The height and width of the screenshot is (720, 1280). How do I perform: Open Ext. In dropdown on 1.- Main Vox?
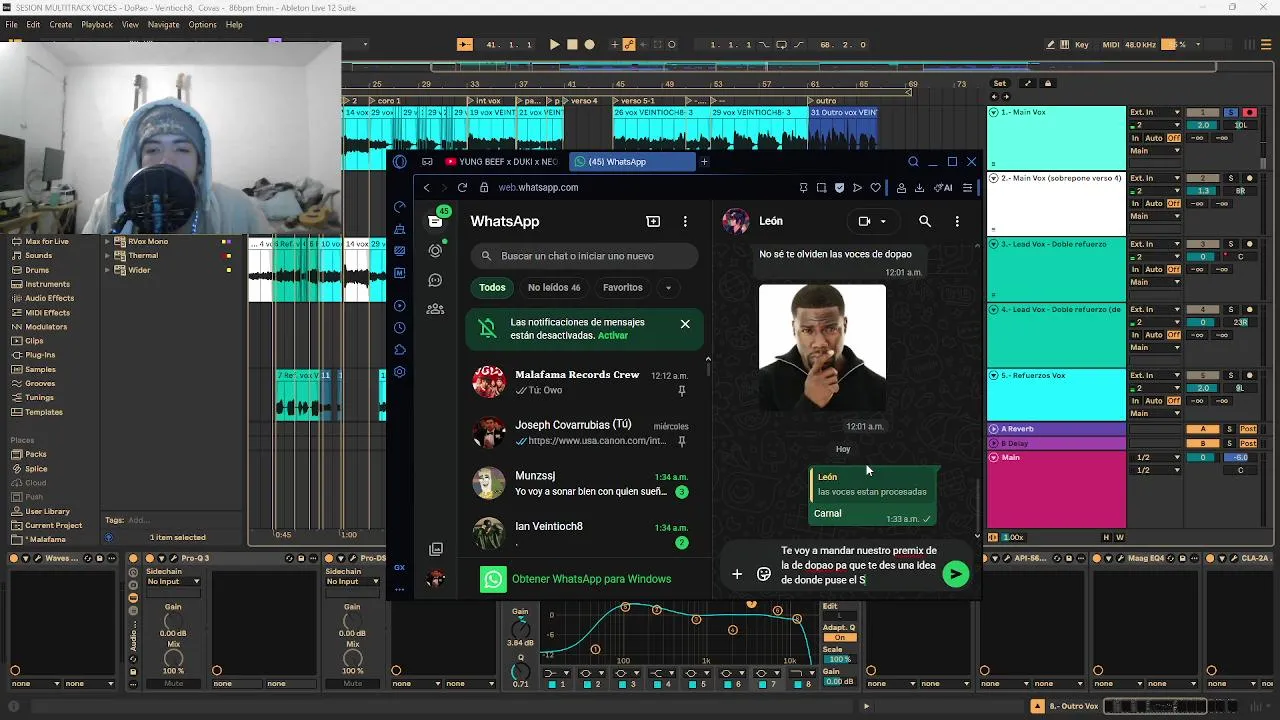(1155, 112)
